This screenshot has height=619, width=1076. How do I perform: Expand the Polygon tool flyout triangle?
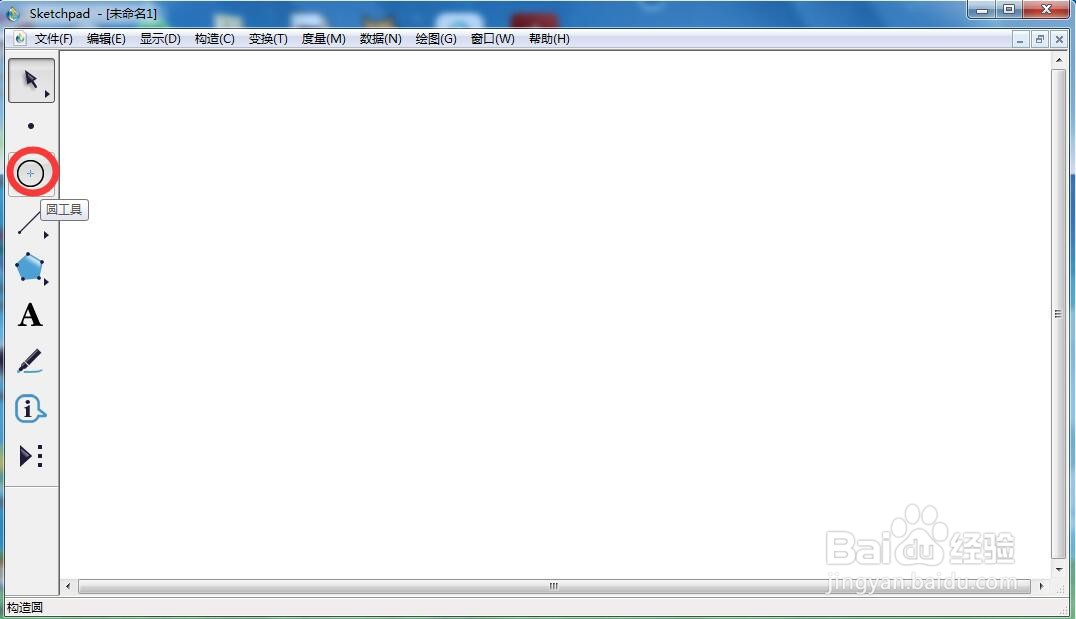pos(46,281)
